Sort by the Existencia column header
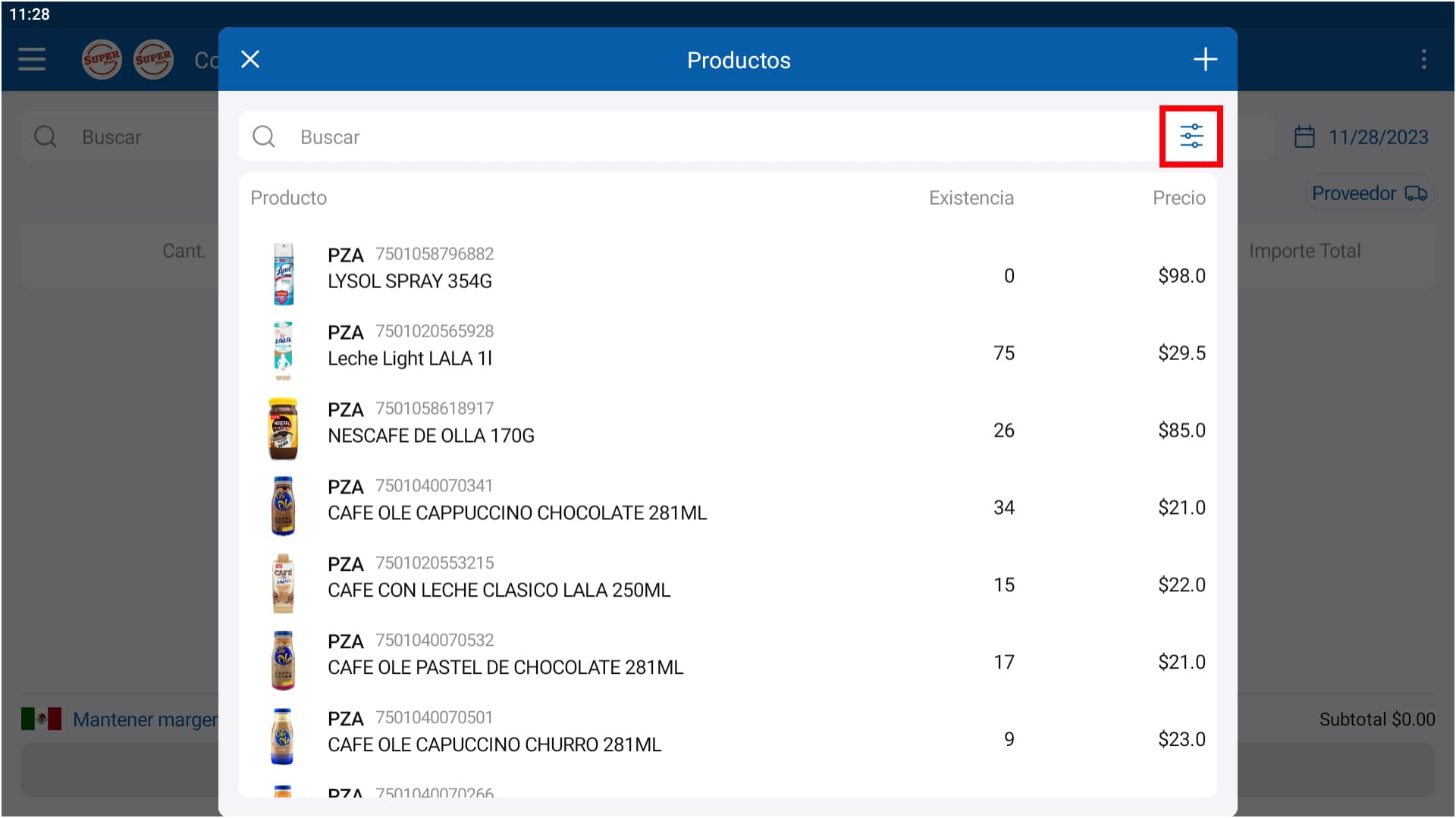 [x=971, y=197]
